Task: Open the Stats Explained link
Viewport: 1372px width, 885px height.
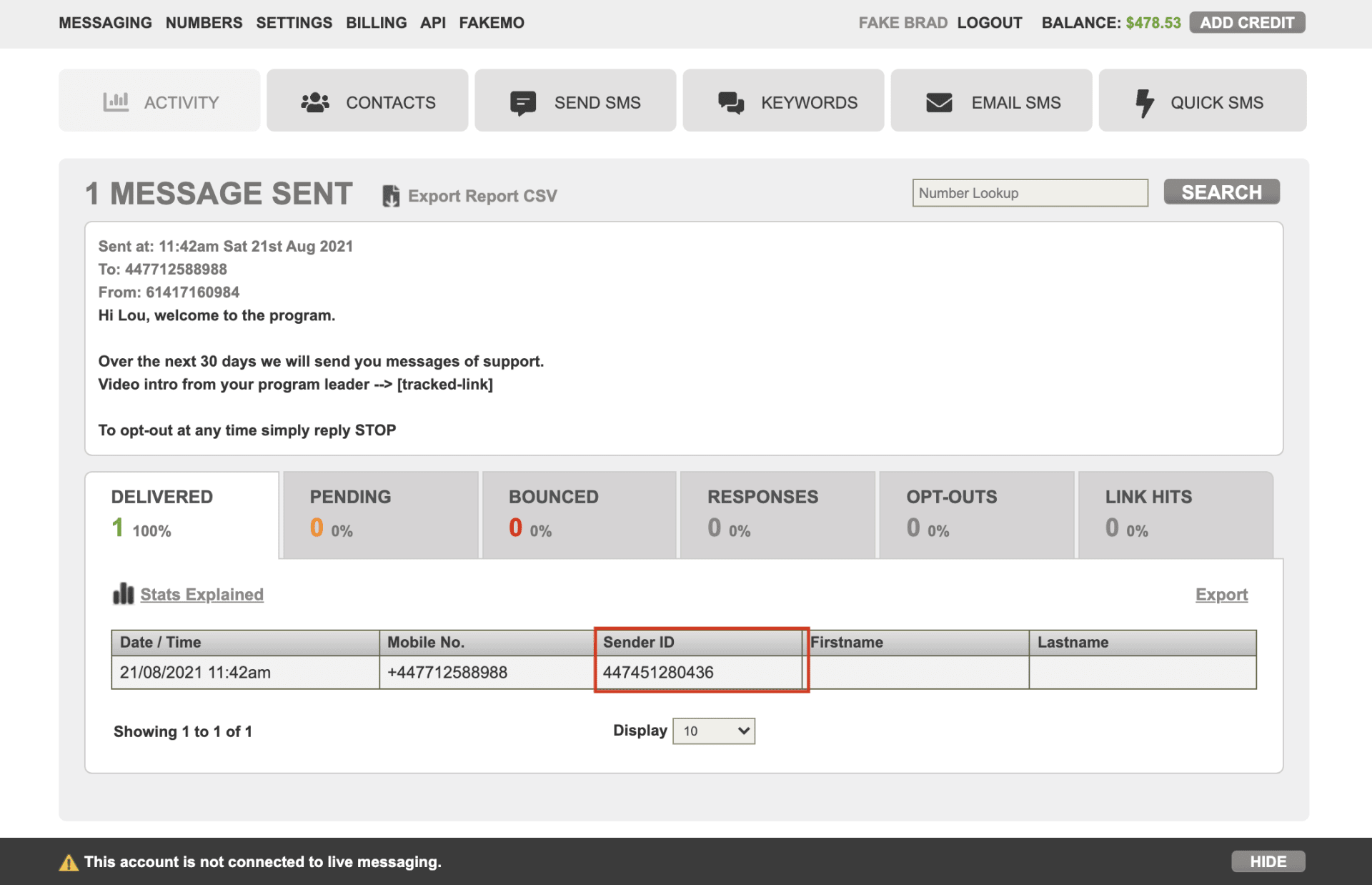Action: pos(202,594)
